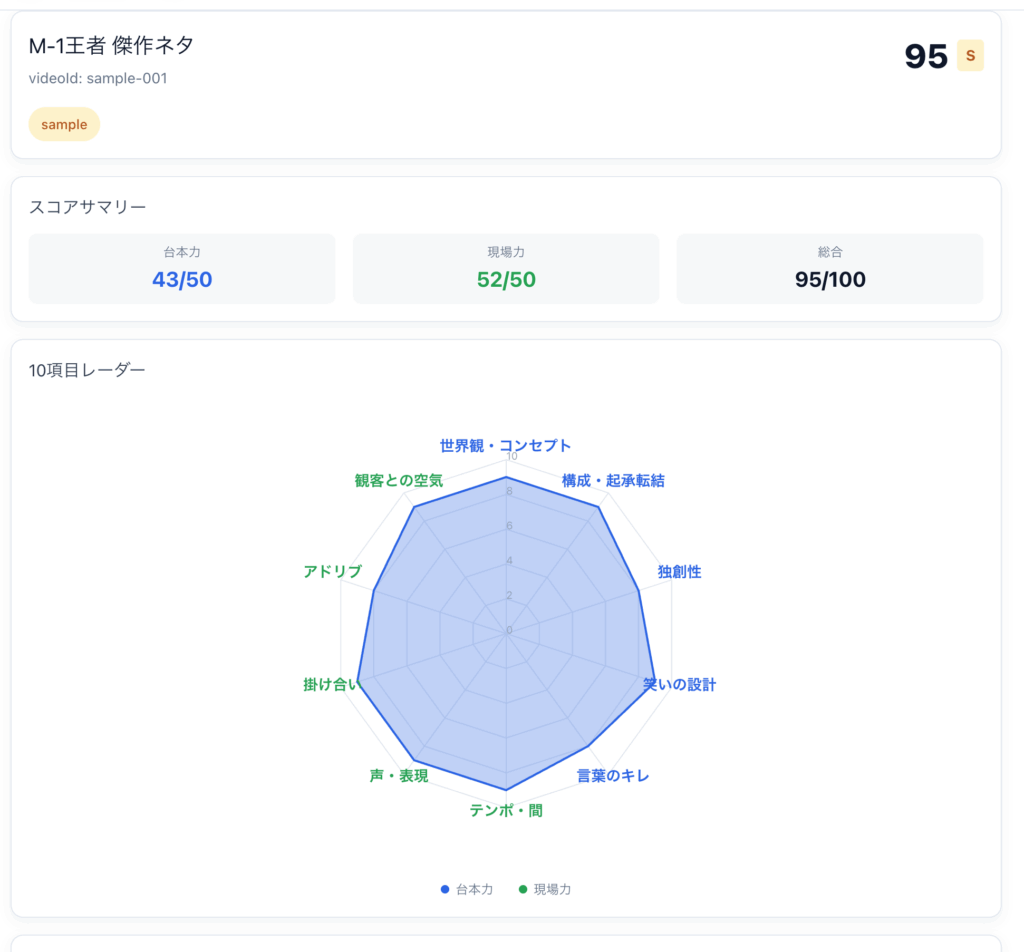The image size is (1024, 952).
Task: Click the blue 台本力 legend dot
Action: tap(445, 889)
